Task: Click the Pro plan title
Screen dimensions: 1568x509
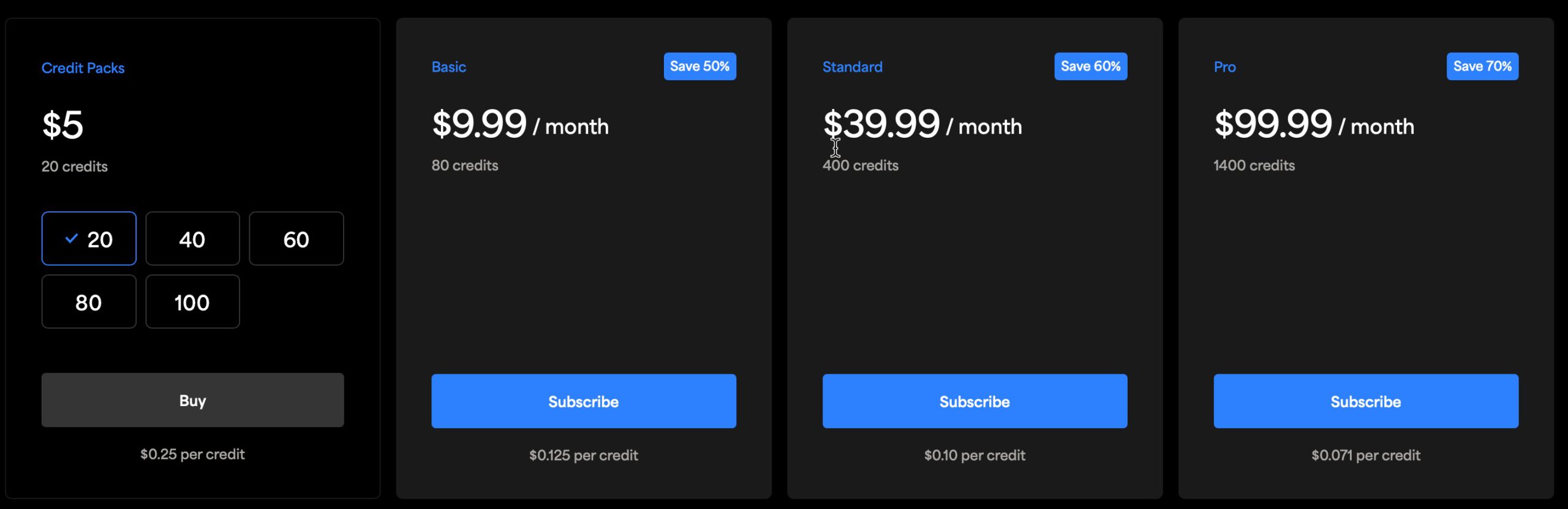Action: [1224, 67]
